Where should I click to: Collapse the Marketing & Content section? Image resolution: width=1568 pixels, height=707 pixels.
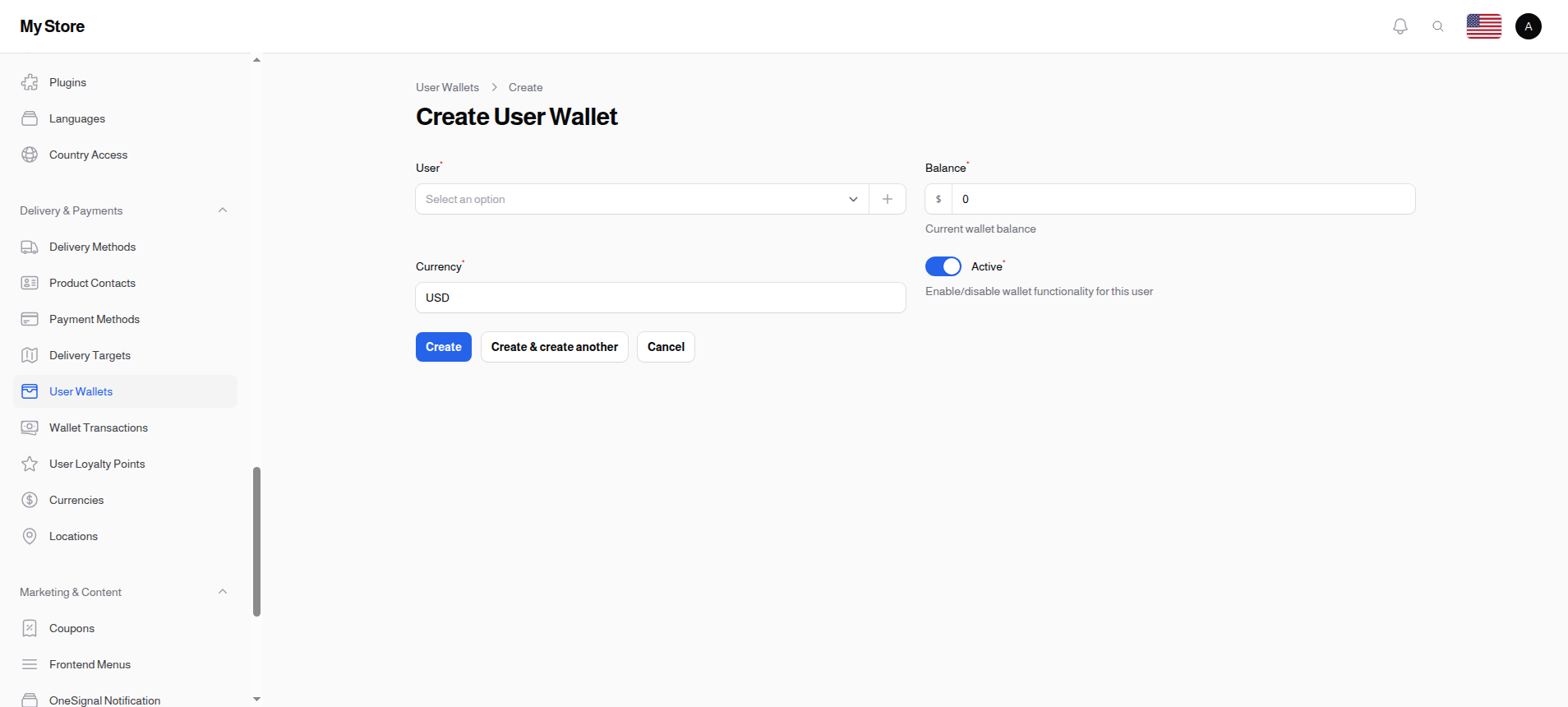pyautogui.click(x=223, y=592)
